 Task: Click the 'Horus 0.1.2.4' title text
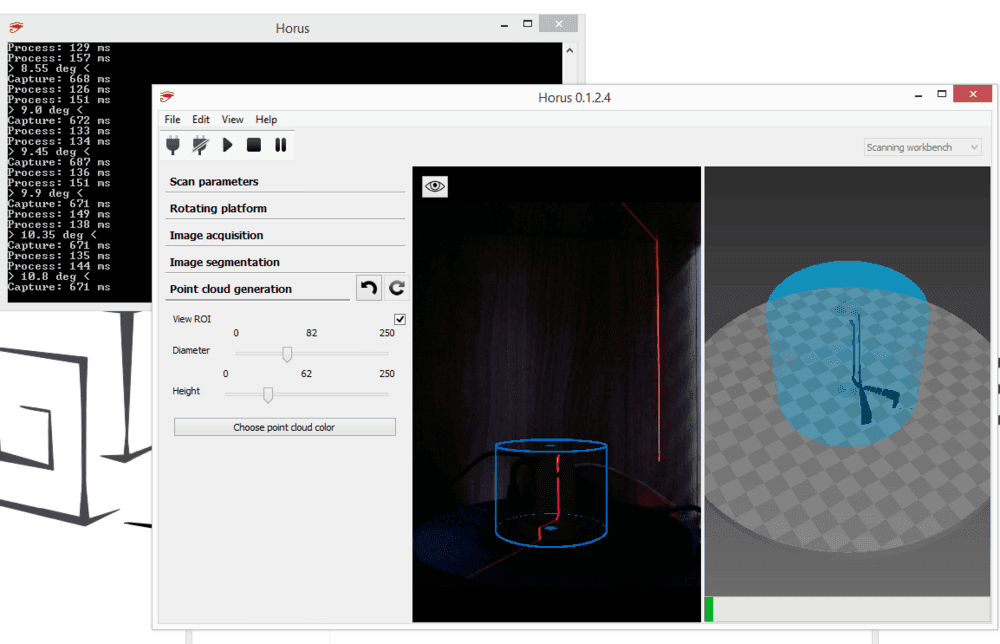574,98
